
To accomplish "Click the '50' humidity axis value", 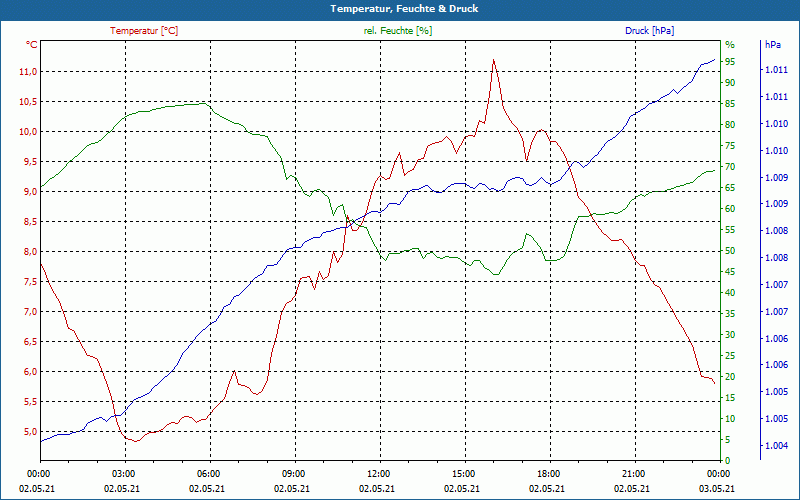I will coord(730,251).
